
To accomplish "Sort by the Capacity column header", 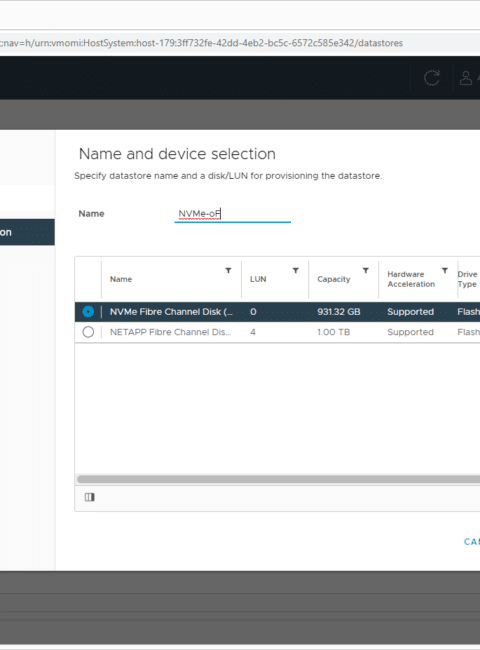I will (x=334, y=279).
